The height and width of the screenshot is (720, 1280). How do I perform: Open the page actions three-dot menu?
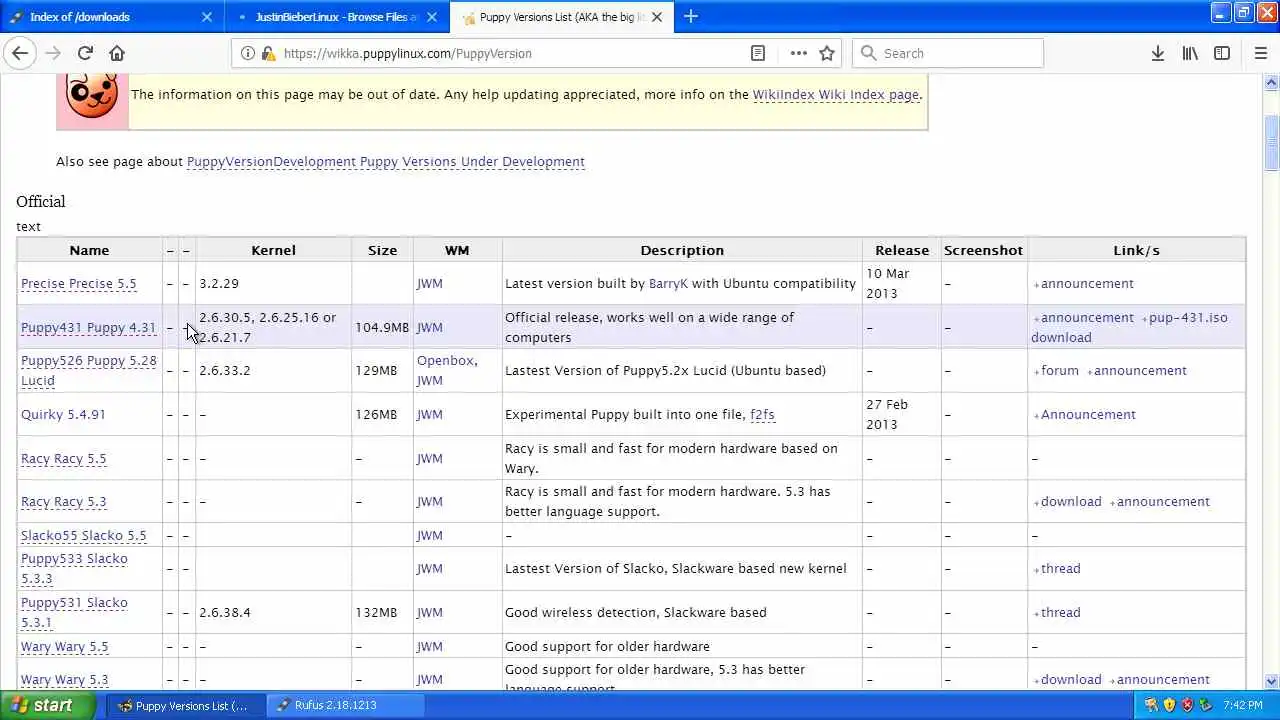pyautogui.click(x=798, y=53)
